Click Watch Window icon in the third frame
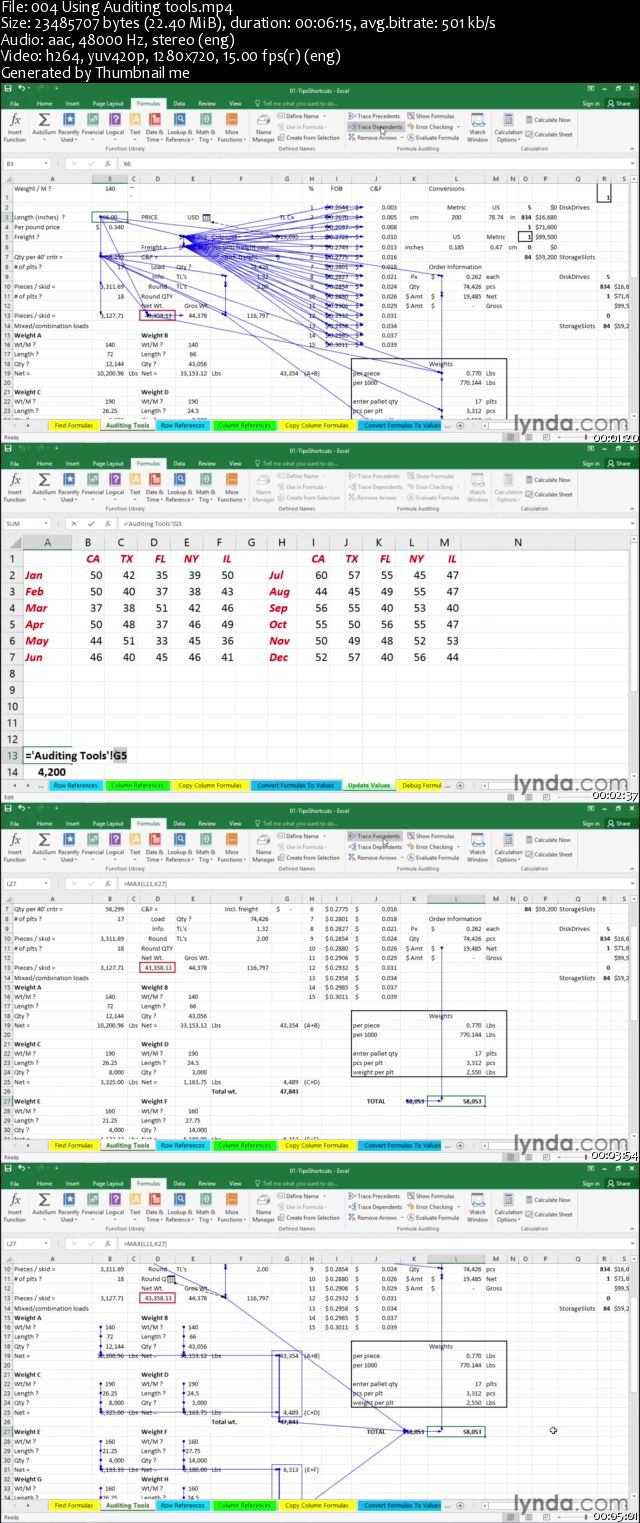Screen dimensions: 640x1523 [x=477, y=846]
